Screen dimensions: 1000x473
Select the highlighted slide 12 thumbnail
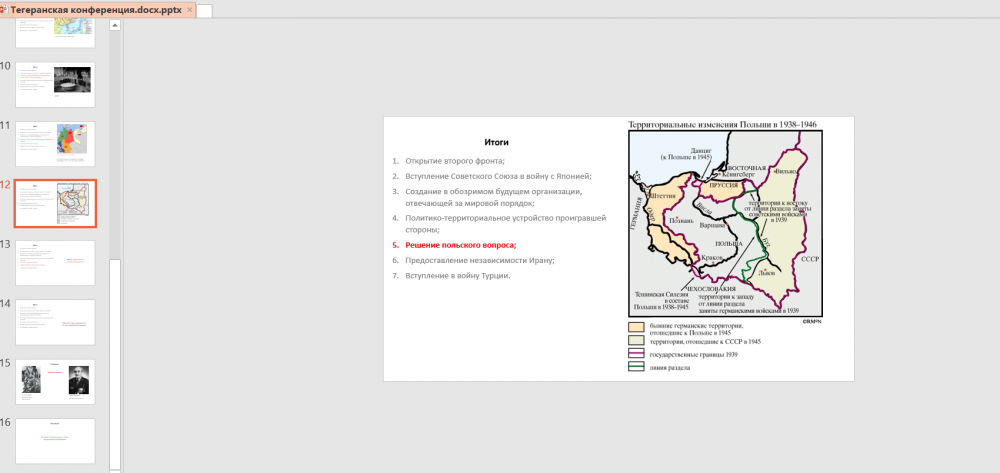(55, 204)
